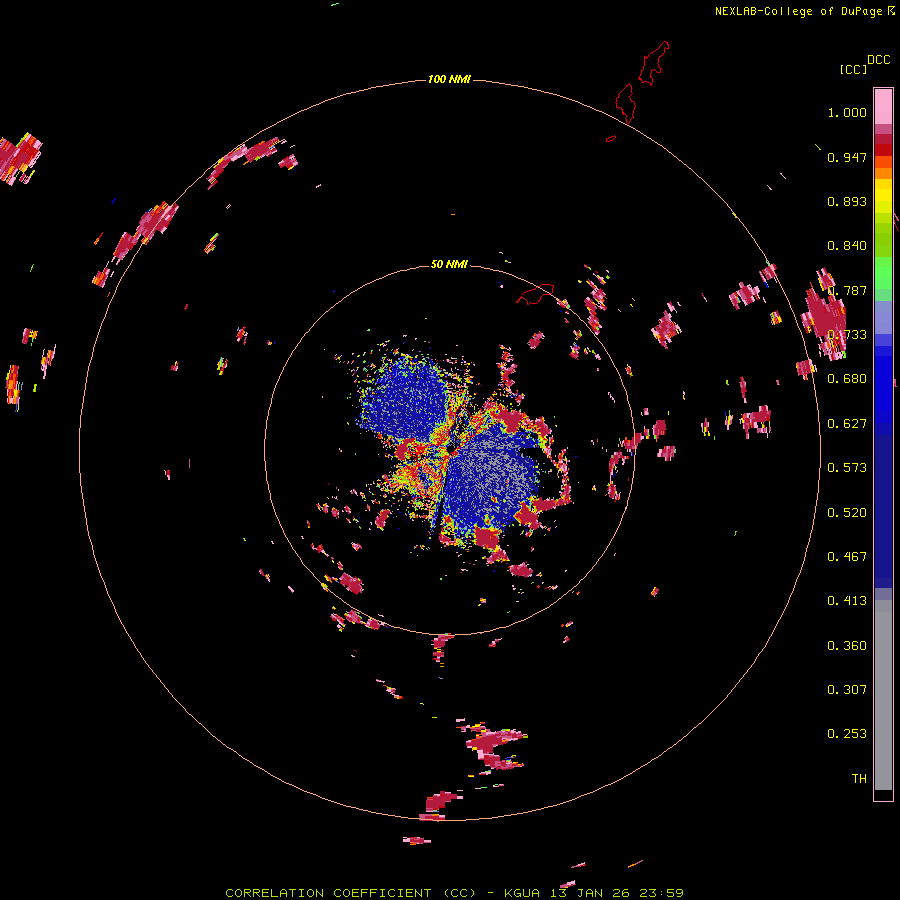This screenshot has width=900, height=900.
Task: Select the 0.947 color scale value
Action: coord(847,157)
